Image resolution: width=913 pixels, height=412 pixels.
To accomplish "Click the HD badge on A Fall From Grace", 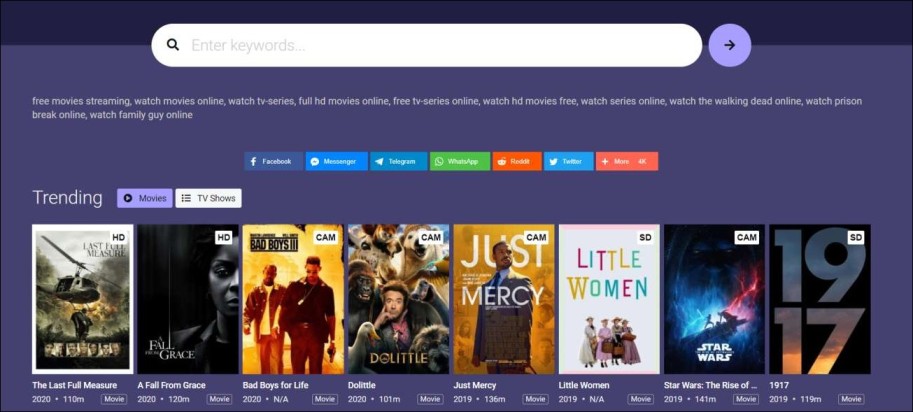I will tap(224, 237).
